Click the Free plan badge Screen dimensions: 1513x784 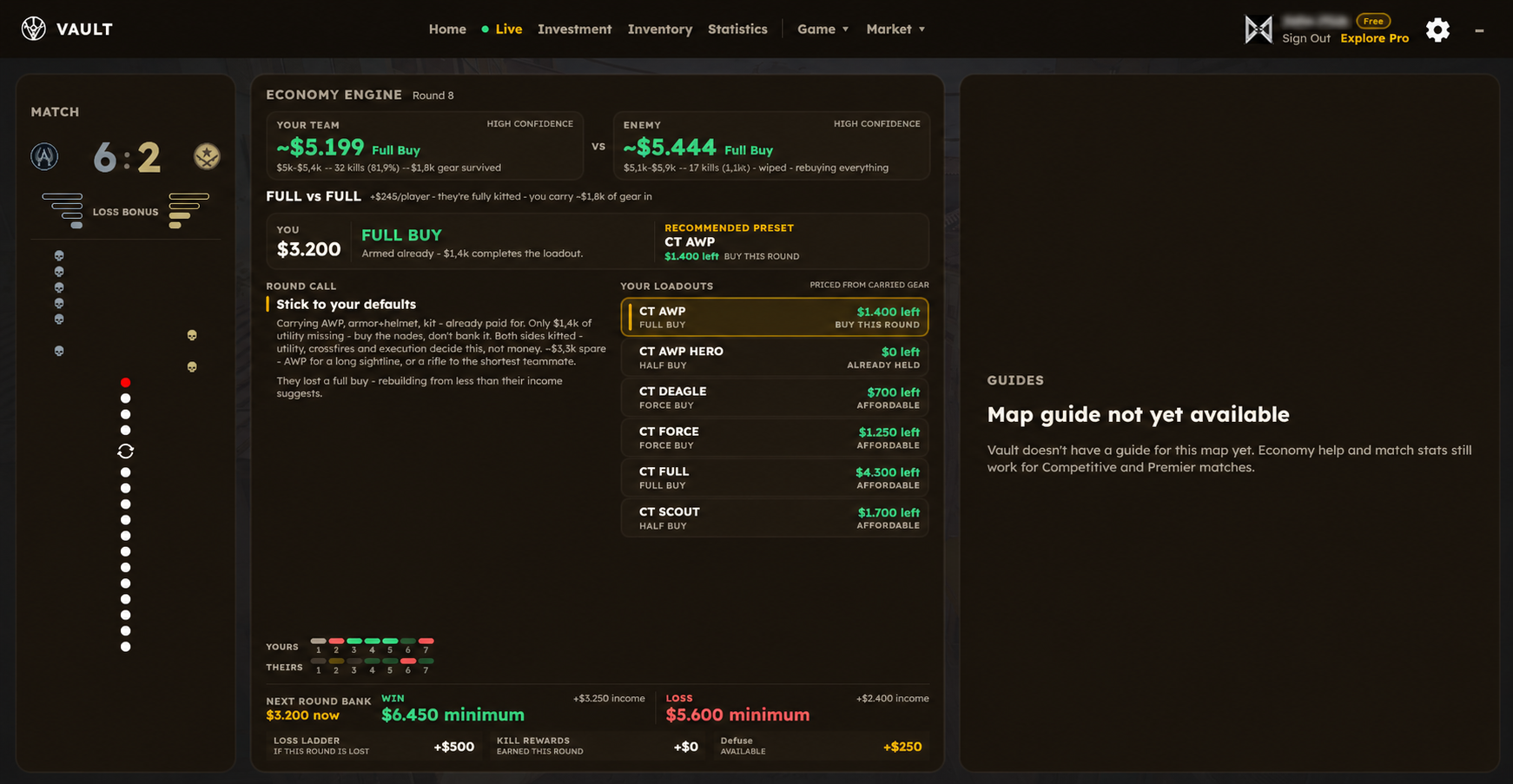point(1373,21)
